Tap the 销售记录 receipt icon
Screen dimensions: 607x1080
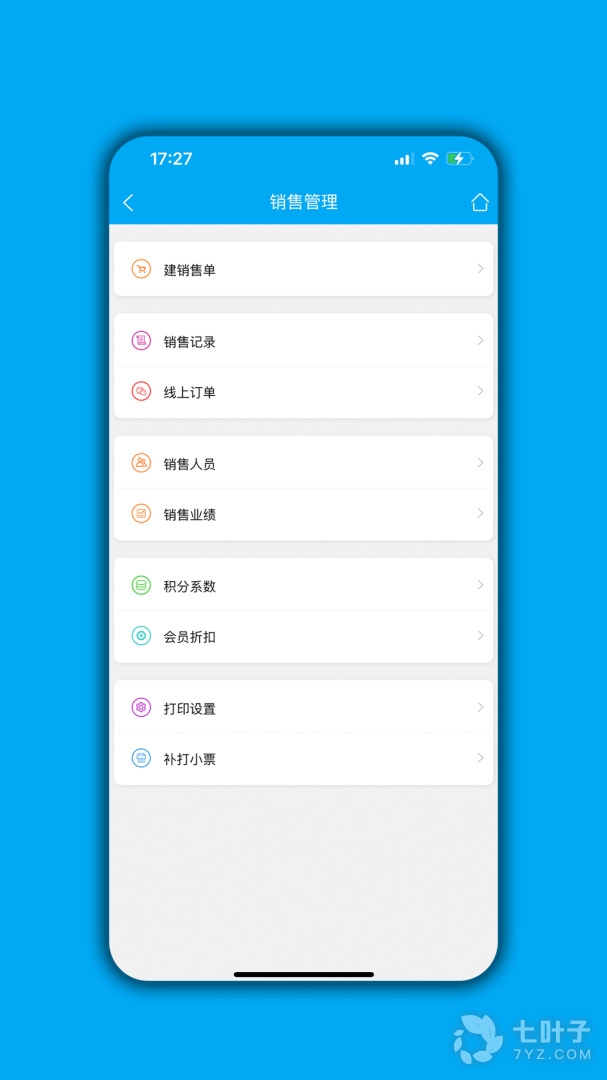click(x=141, y=341)
